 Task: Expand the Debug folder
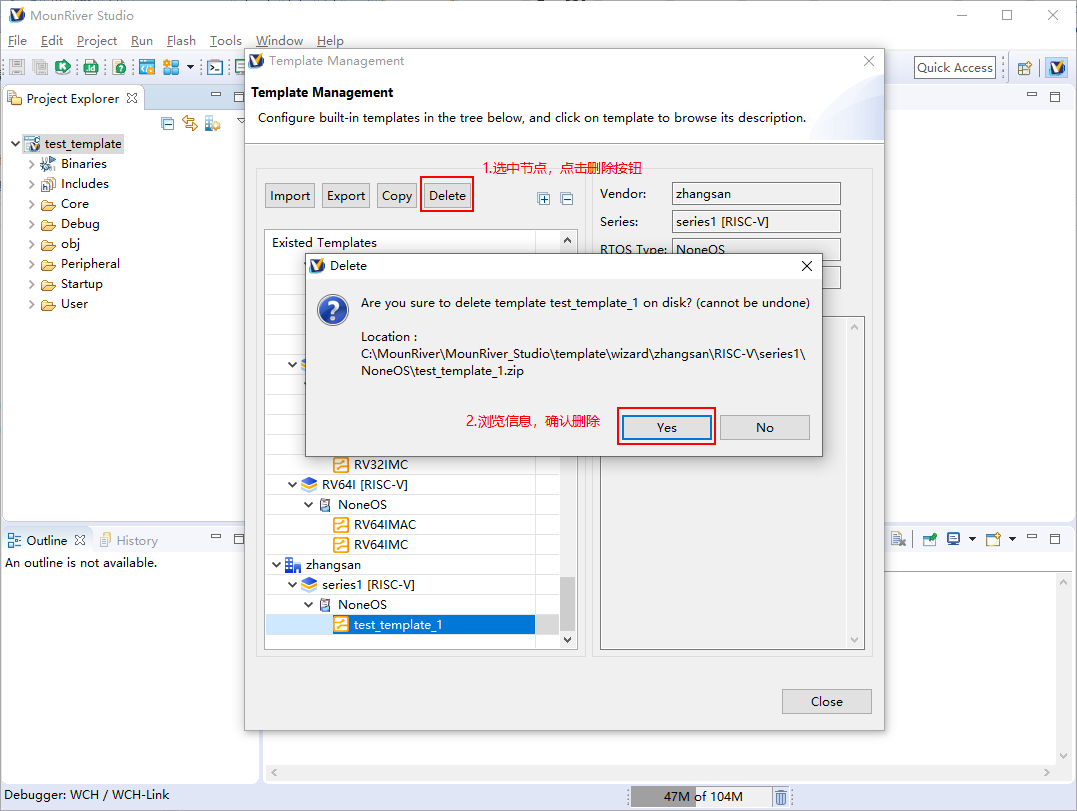point(32,224)
